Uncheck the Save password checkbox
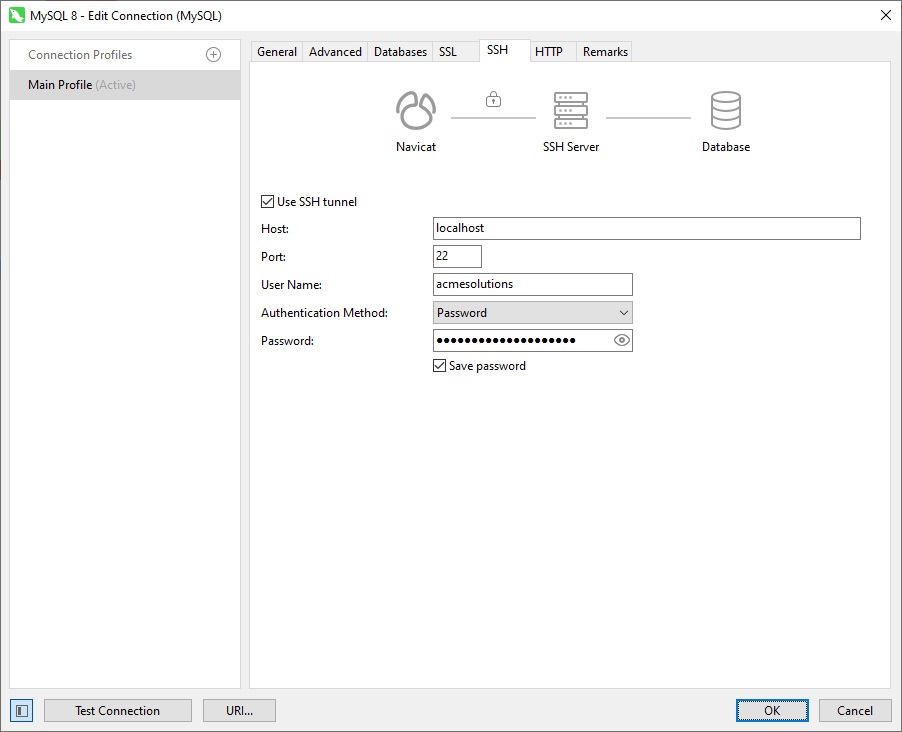The width and height of the screenshot is (902, 732). coord(439,365)
